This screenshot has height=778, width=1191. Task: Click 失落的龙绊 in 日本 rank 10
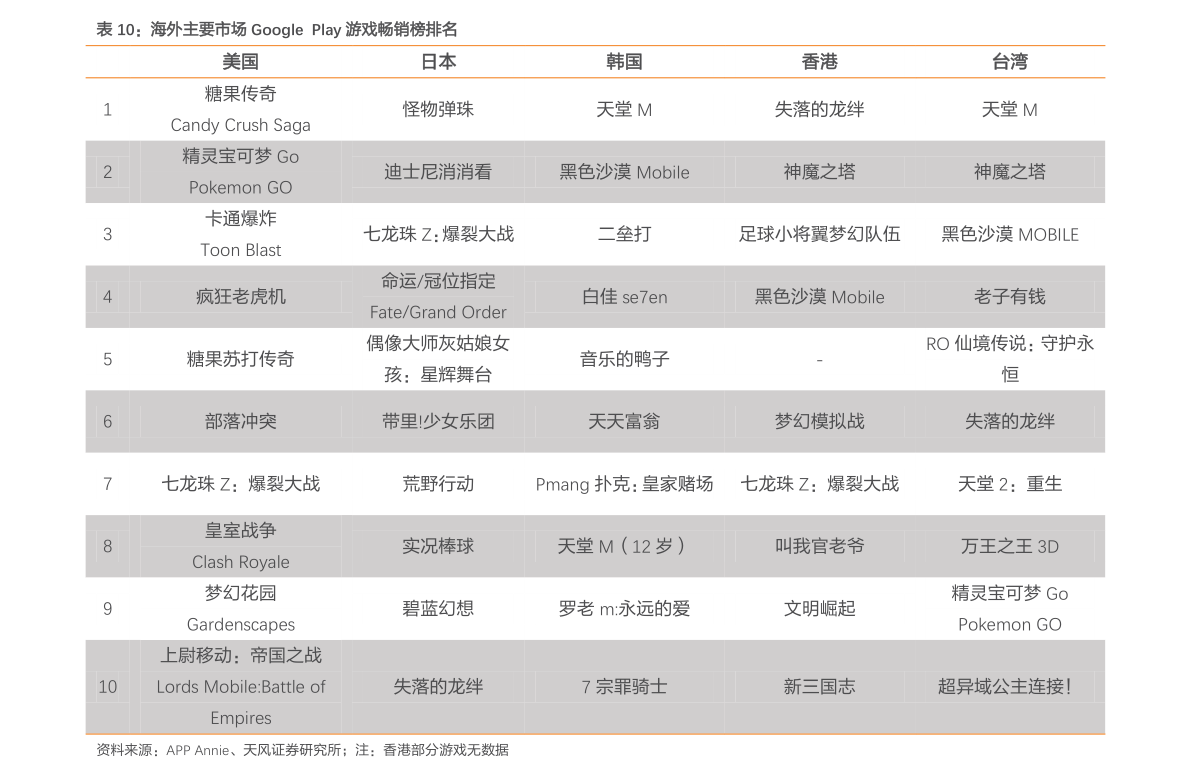(x=438, y=687)
